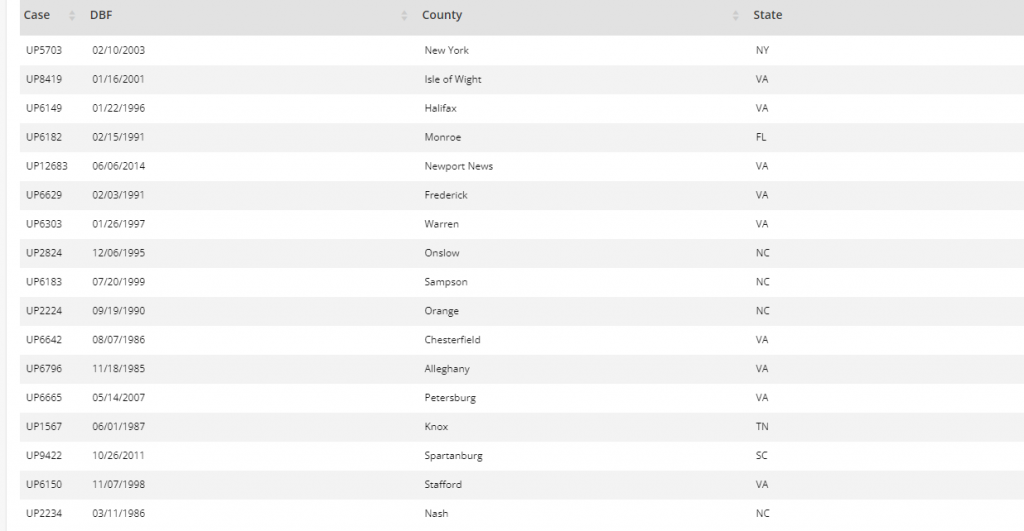Select case UP5703 cell

click(44, 51)
